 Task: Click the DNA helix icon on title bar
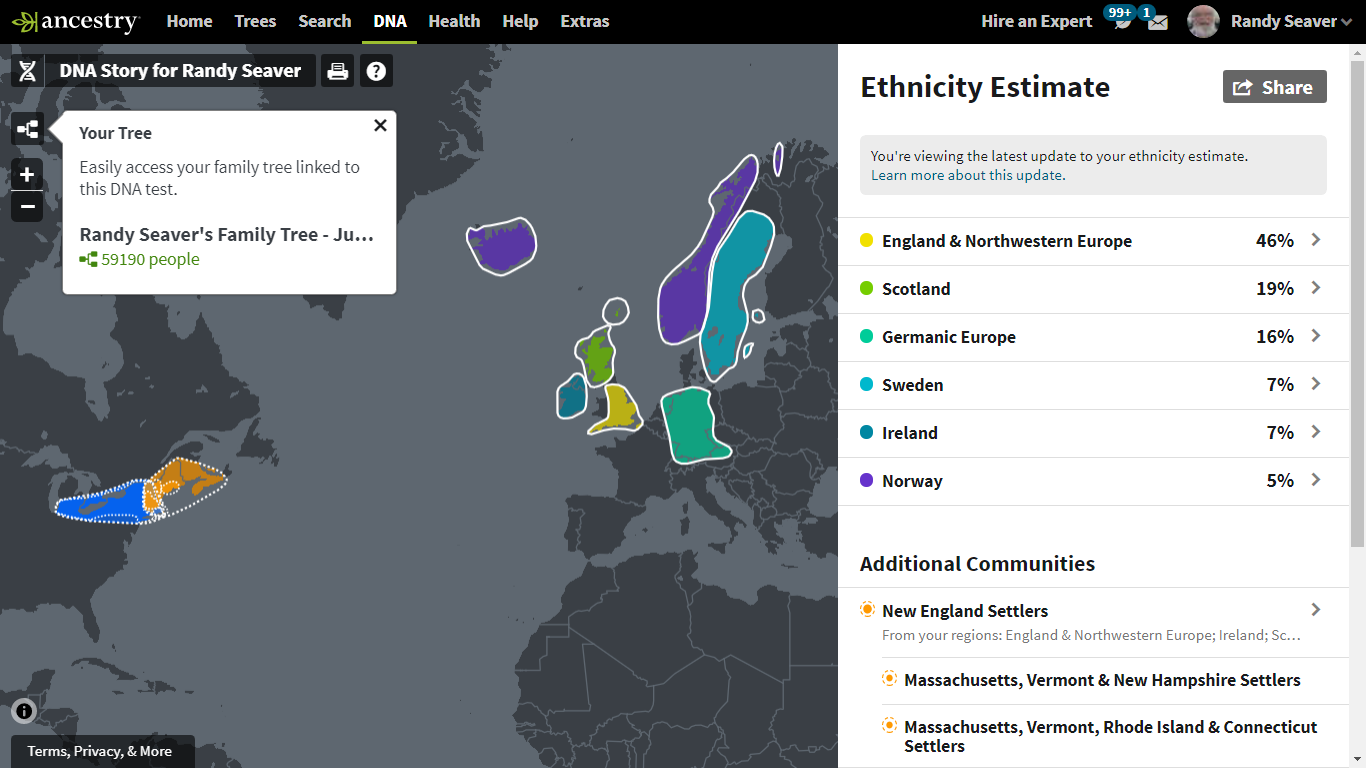click(x=27, y=70)
